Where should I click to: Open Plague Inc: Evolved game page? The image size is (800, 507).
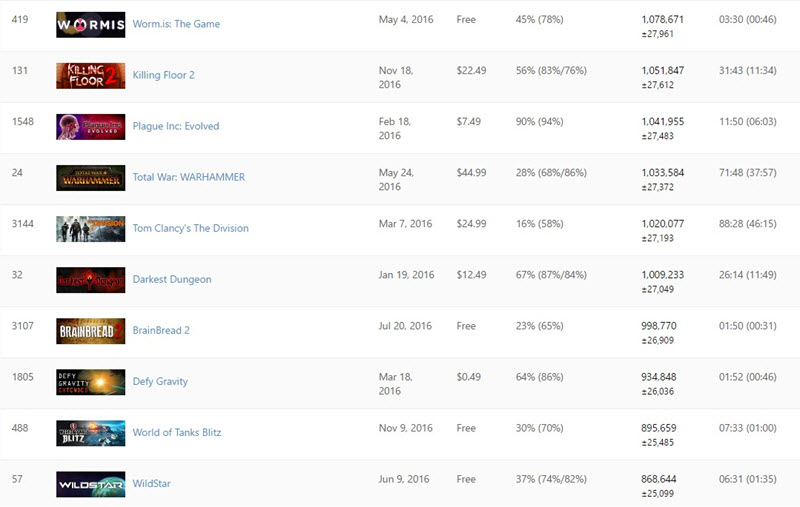(176, 126)
